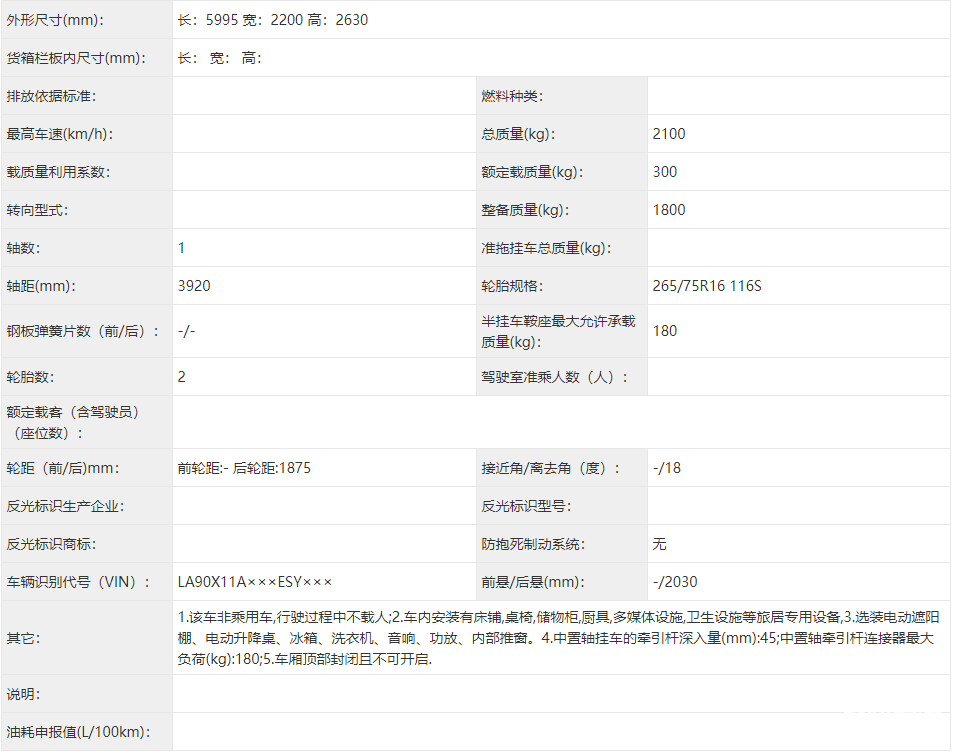The height and width of the screenshot is (754, 953).
Task: Select the VIN code LA90X11A×××ESY×××
Action: pos(255,582)
